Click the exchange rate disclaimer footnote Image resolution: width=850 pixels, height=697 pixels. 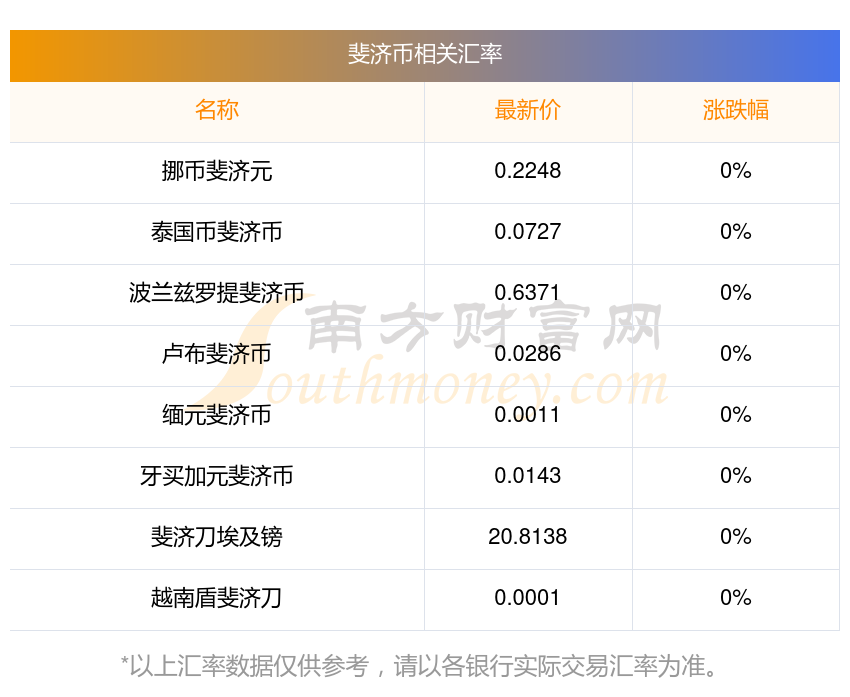click(x=425, y=666)
